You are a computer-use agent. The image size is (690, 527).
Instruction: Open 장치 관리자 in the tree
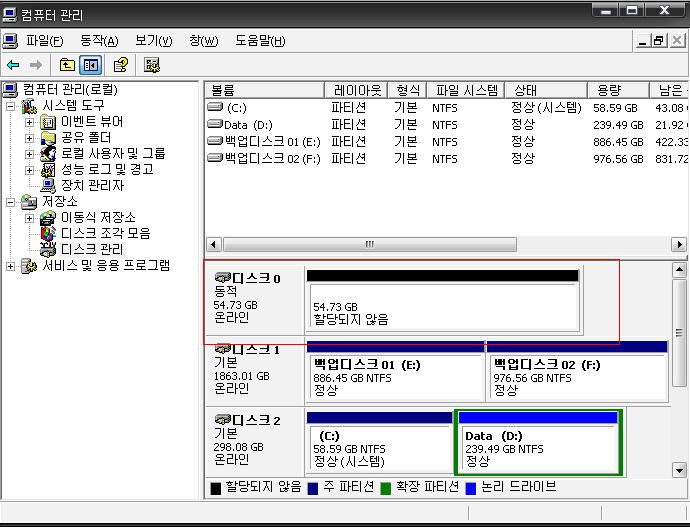click(92, 186)
